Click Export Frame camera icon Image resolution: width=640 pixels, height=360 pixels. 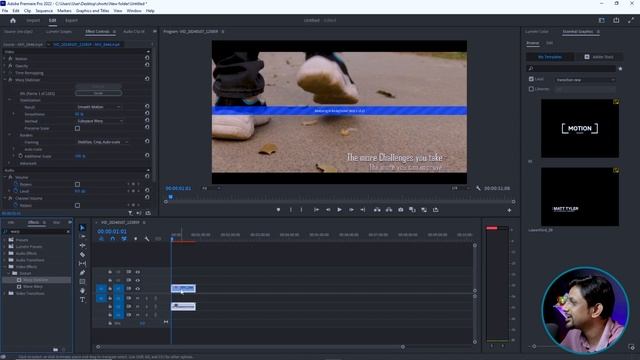click(401, 210)
